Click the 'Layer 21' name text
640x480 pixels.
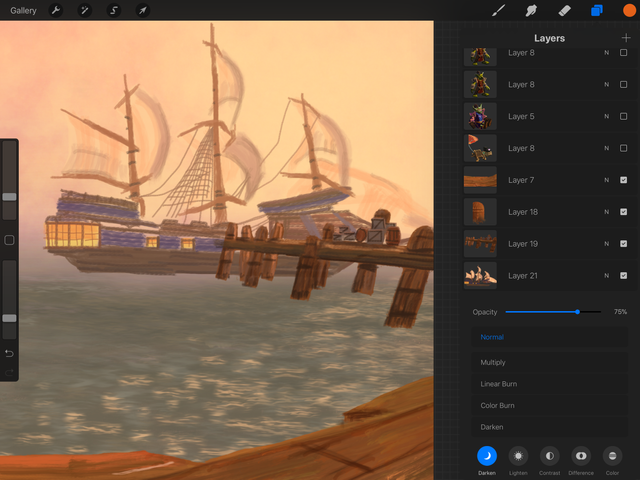coord(523,276)
